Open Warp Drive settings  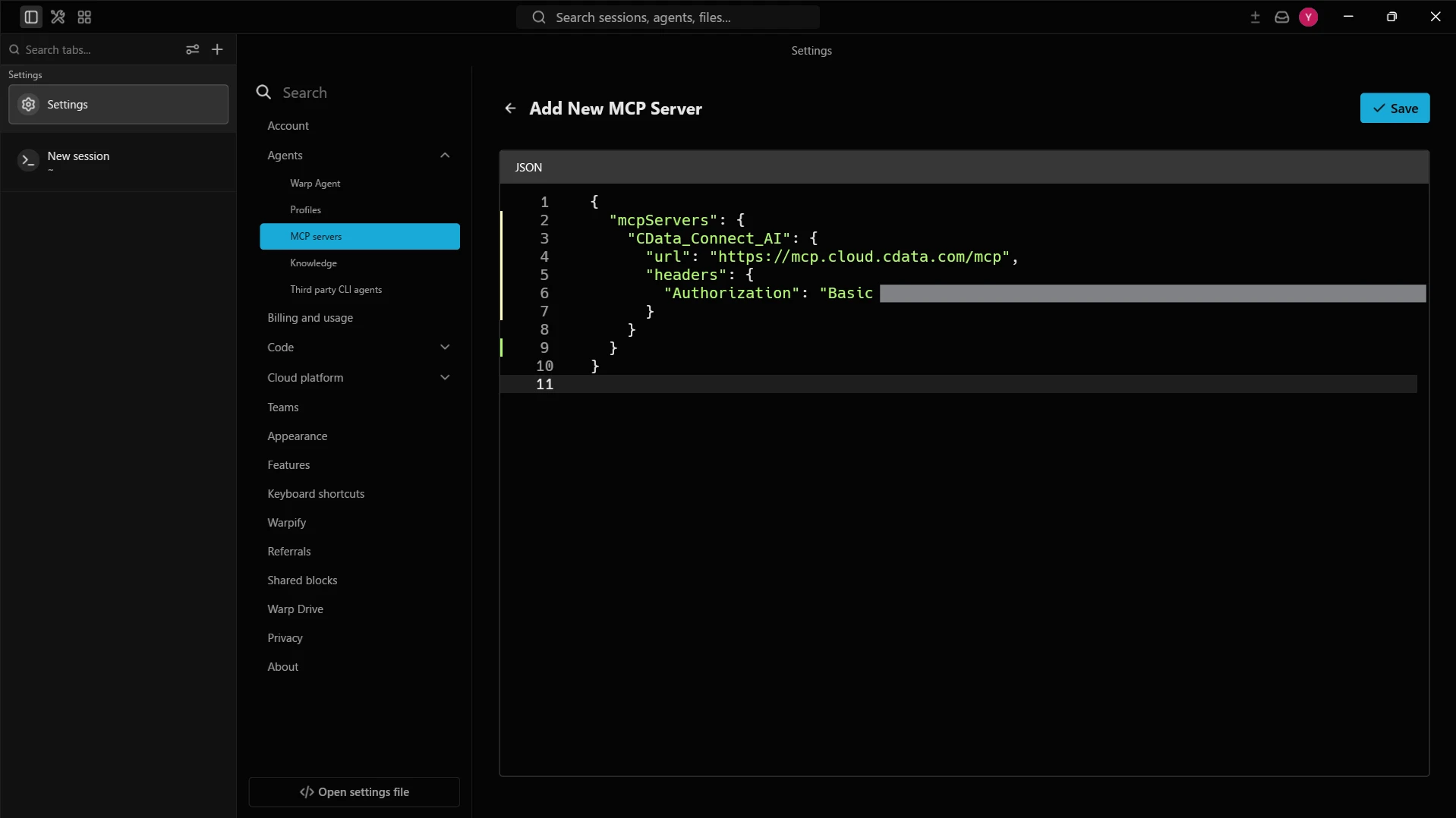coord(295,609)
